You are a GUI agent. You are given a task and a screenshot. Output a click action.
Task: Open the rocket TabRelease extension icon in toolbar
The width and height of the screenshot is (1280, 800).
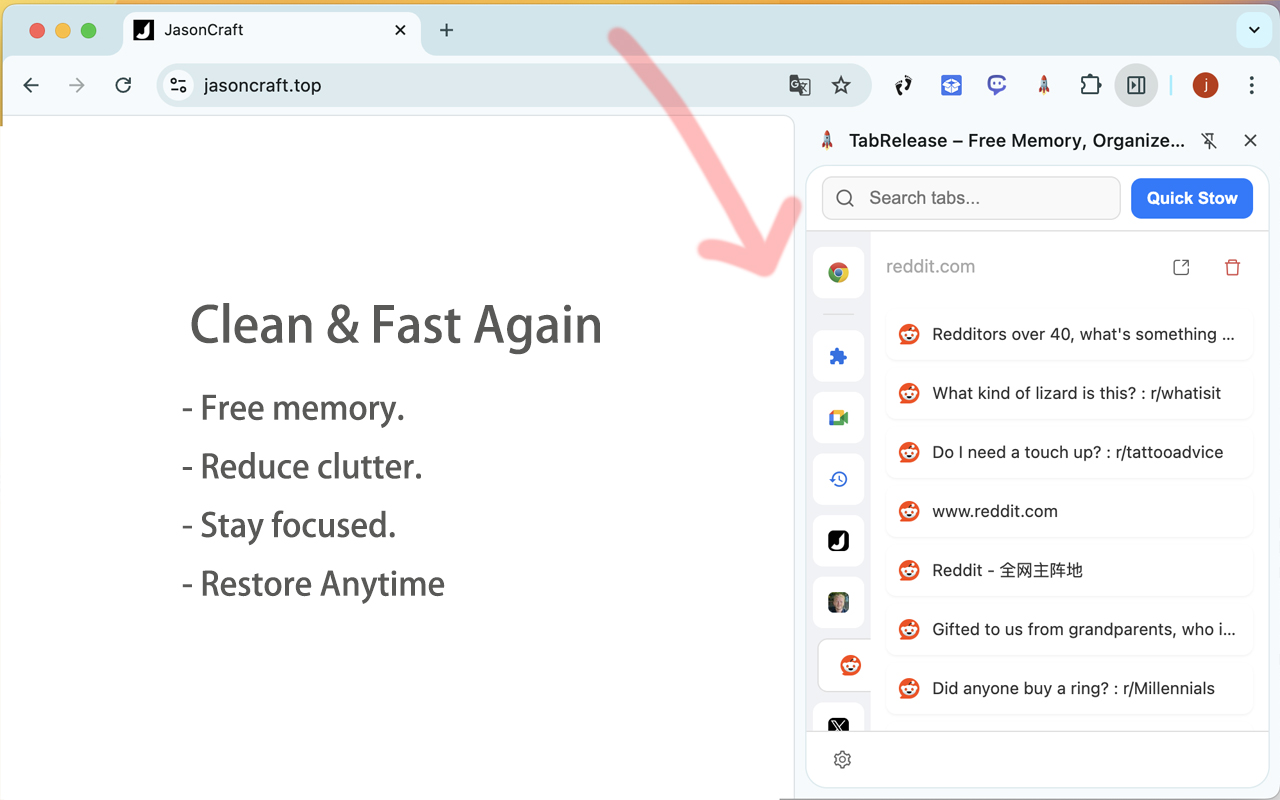[1043, 85]
